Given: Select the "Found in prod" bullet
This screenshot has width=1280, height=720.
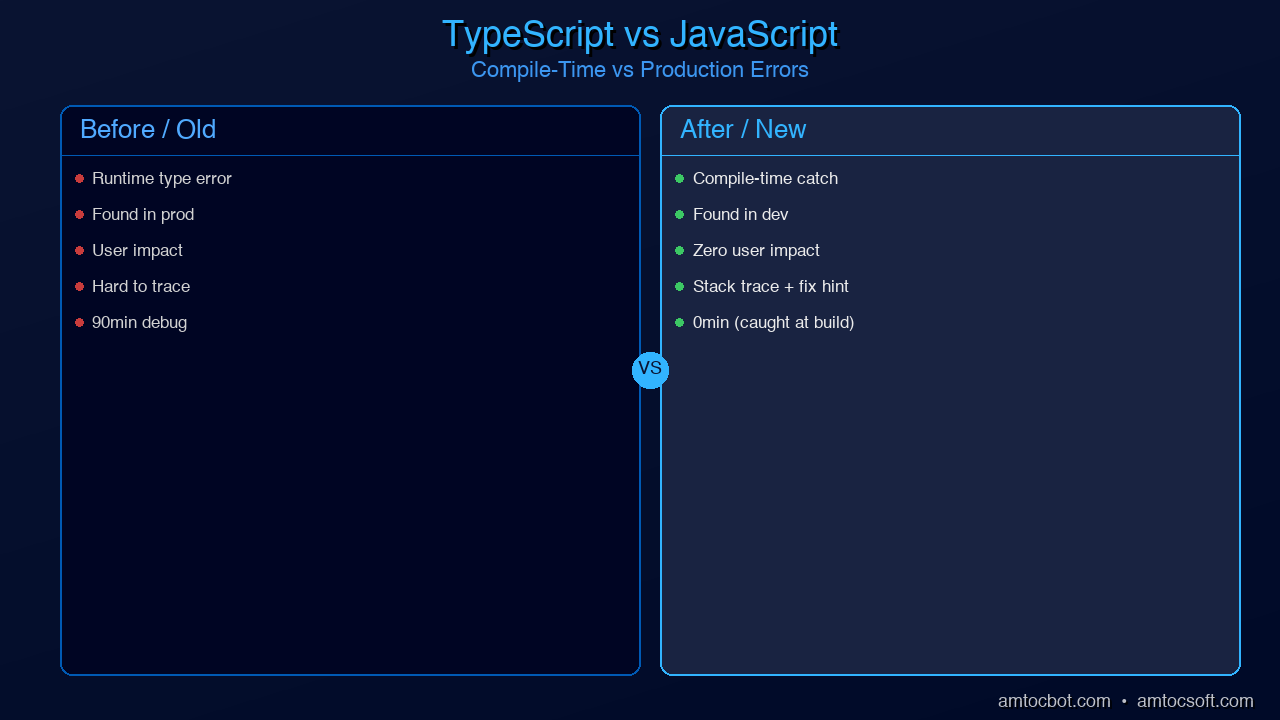Looking at the screenshot, I should 134,215.
